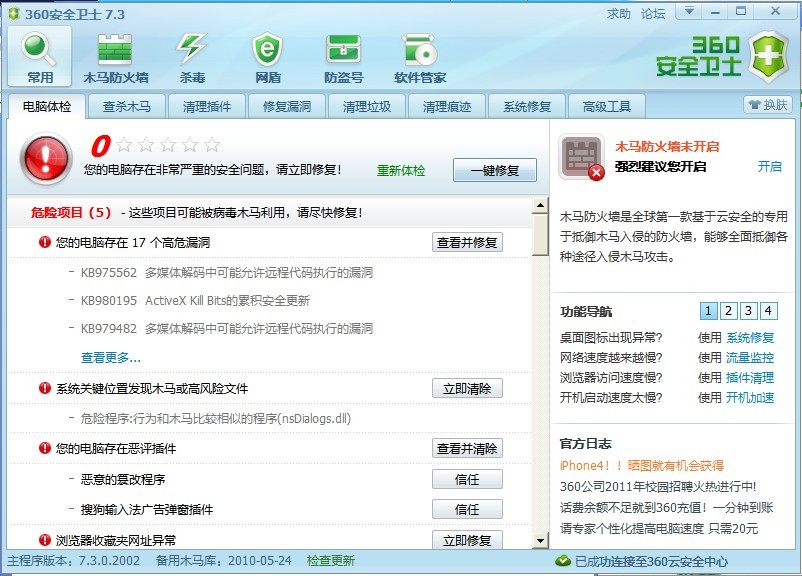Open 话费余额不足就到360充值 news item
Image resolution: width=802 pixels, height=576 pixels.
tap(666, 507)
